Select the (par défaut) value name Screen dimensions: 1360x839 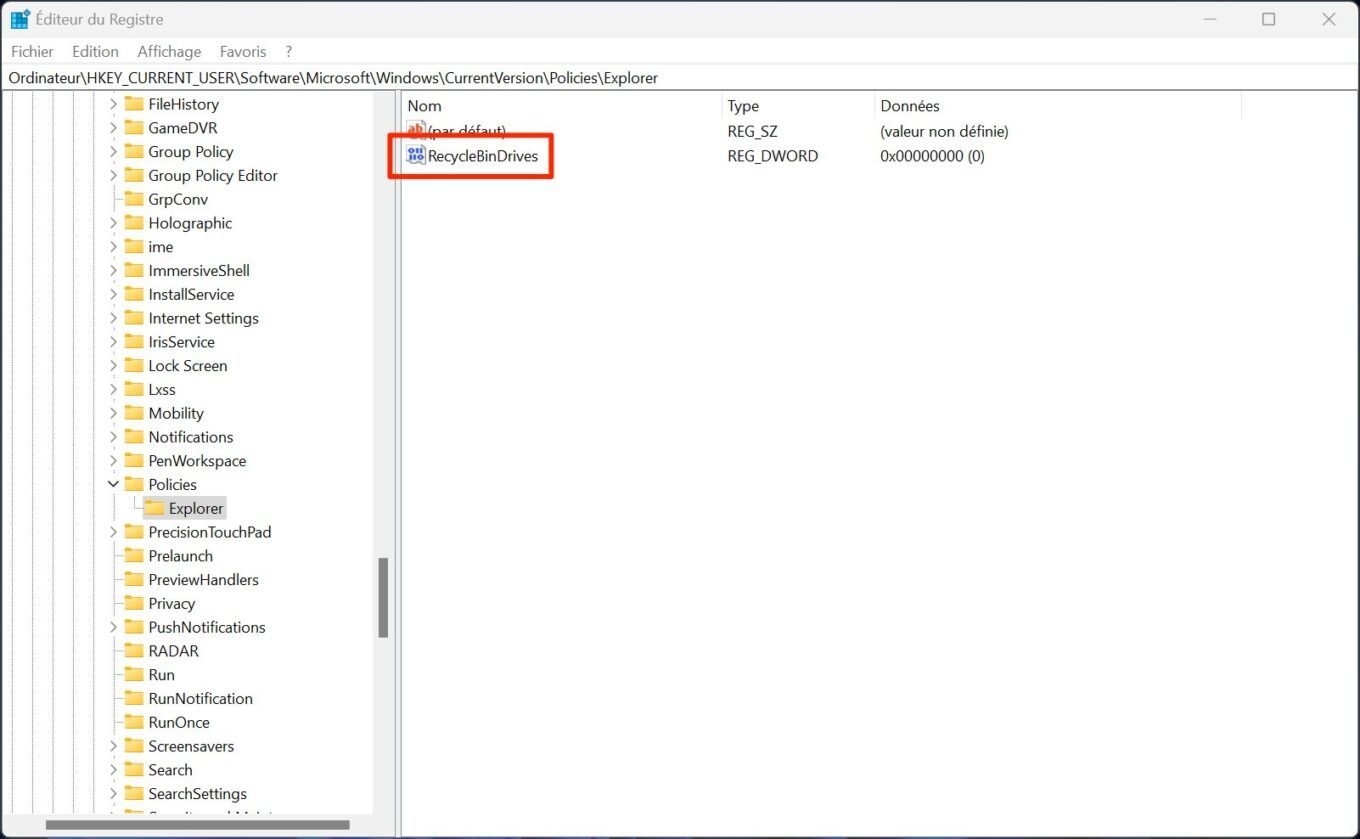click(467, 131)
